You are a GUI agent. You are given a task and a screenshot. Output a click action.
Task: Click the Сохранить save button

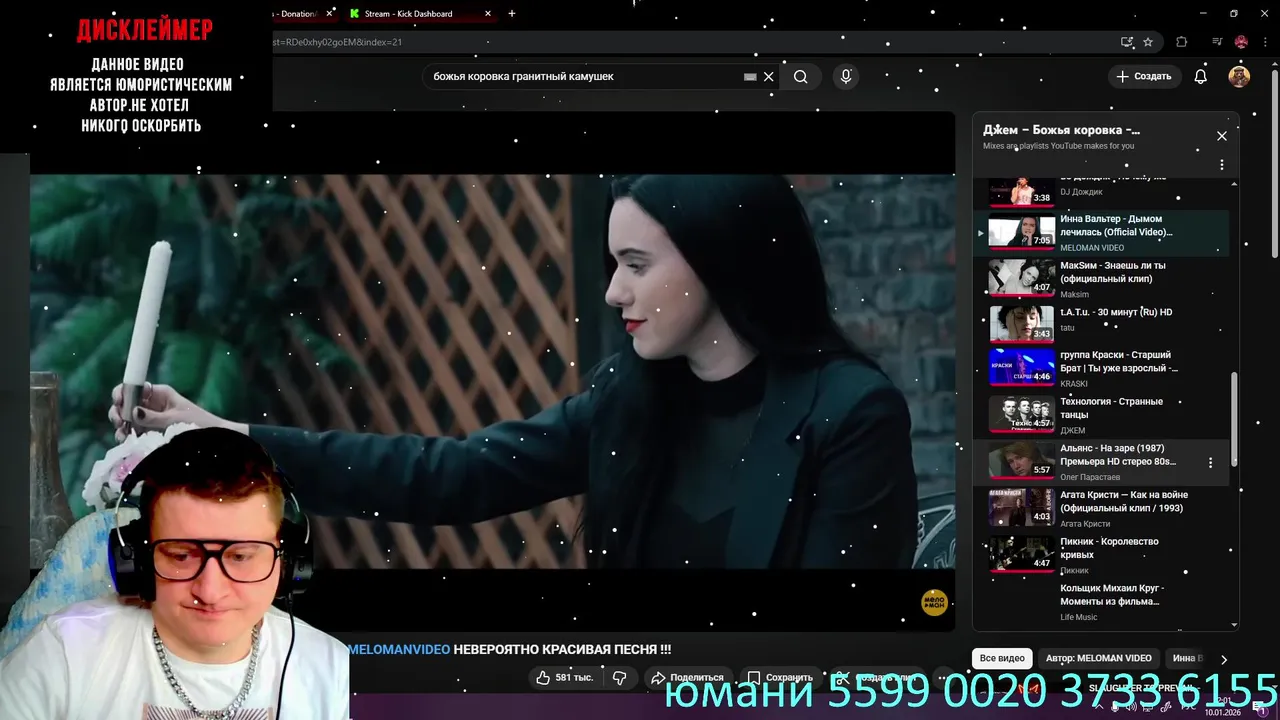(x=780, y=677)
